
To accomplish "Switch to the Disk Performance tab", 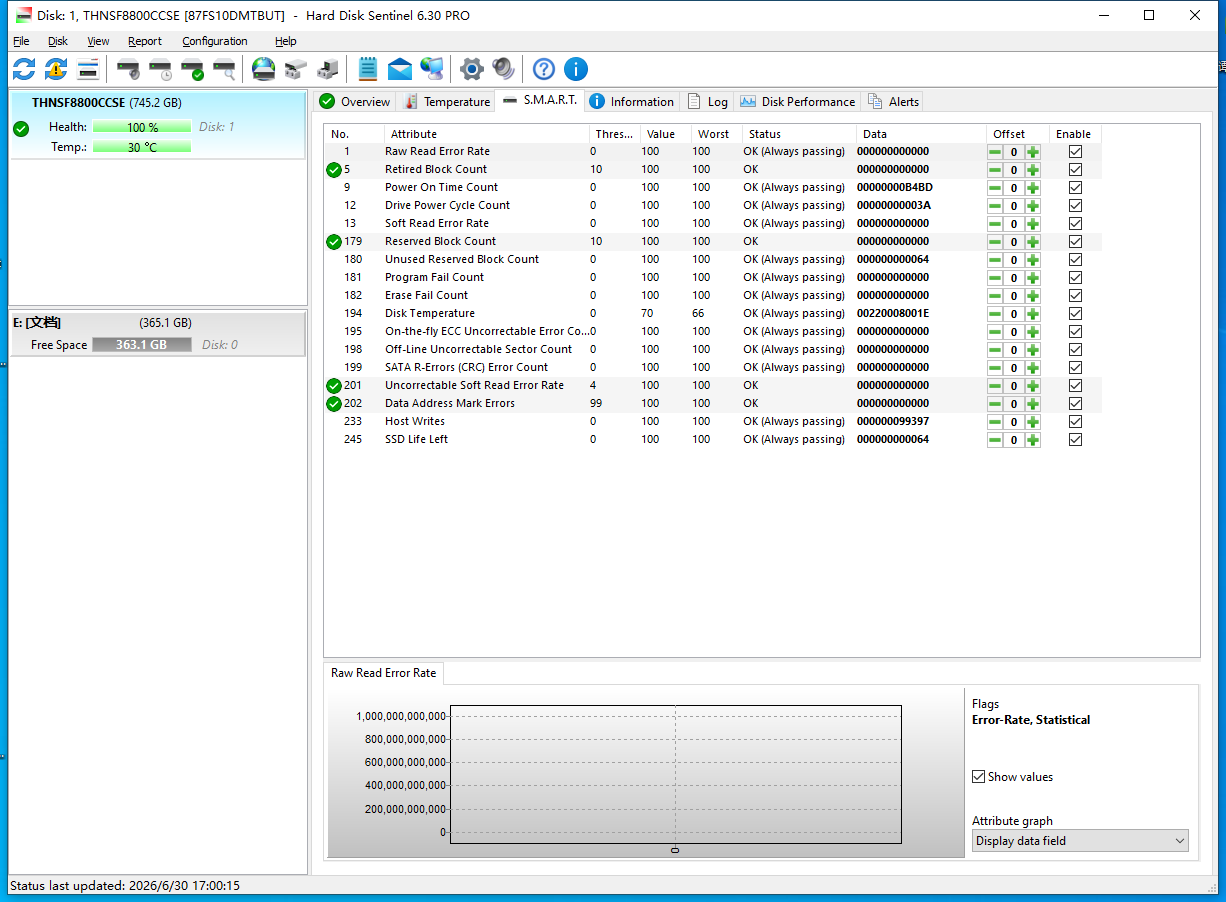I will coord(797,102).
